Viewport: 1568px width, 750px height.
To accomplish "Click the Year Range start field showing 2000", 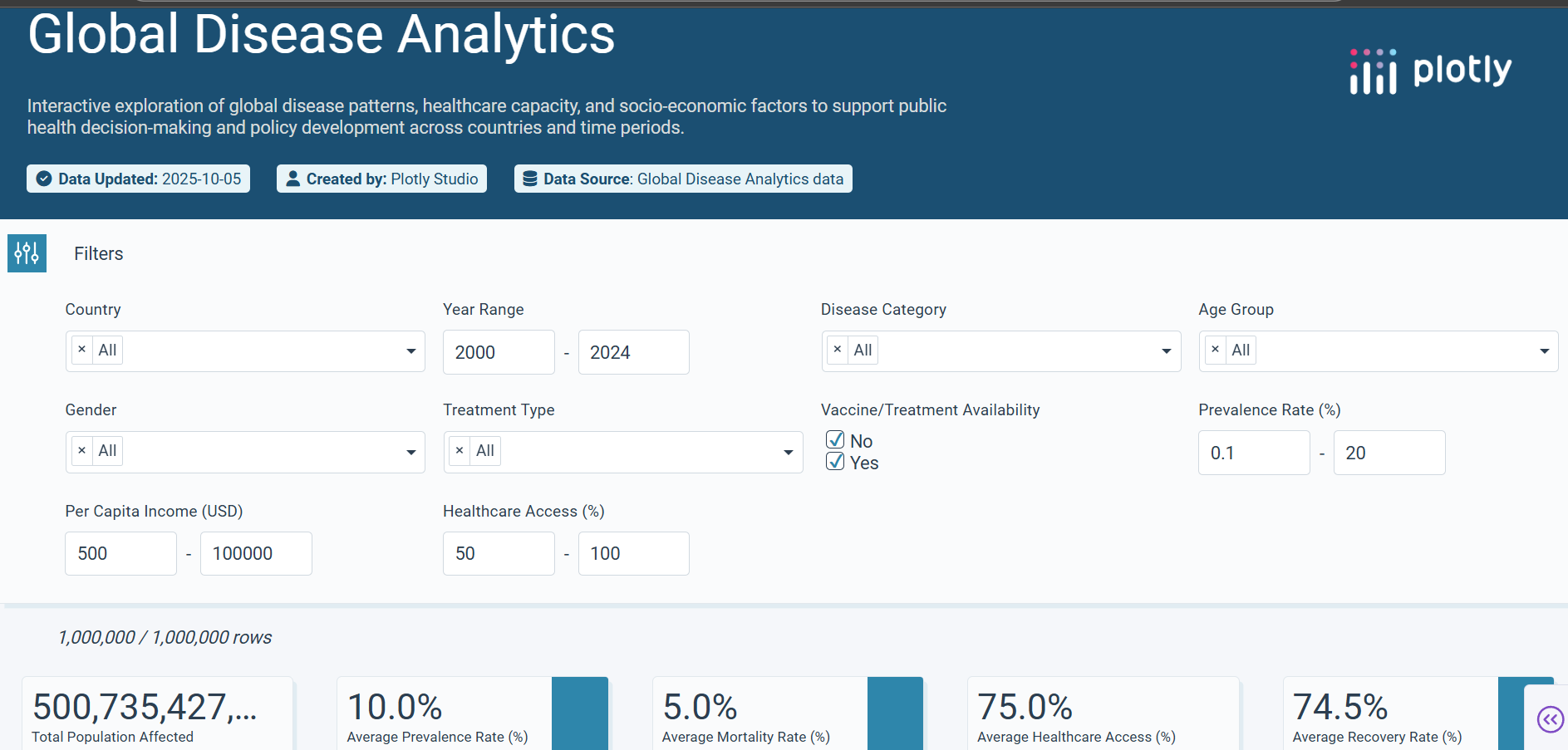I will 499,352.
